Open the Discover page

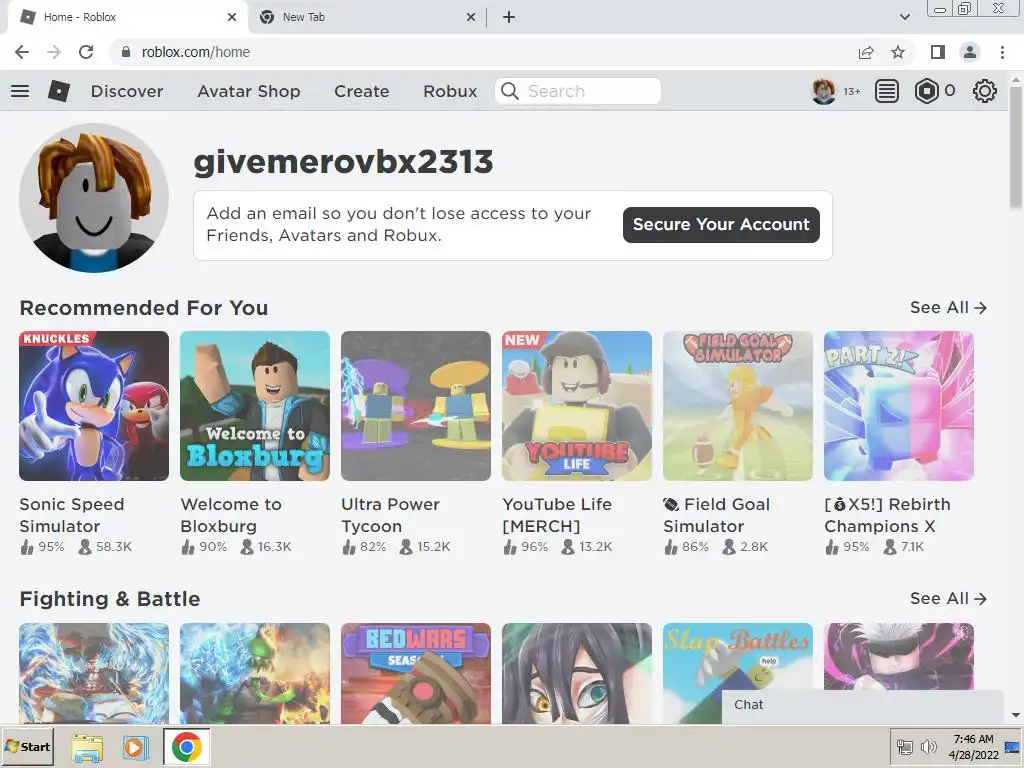(x=127, y=91)
